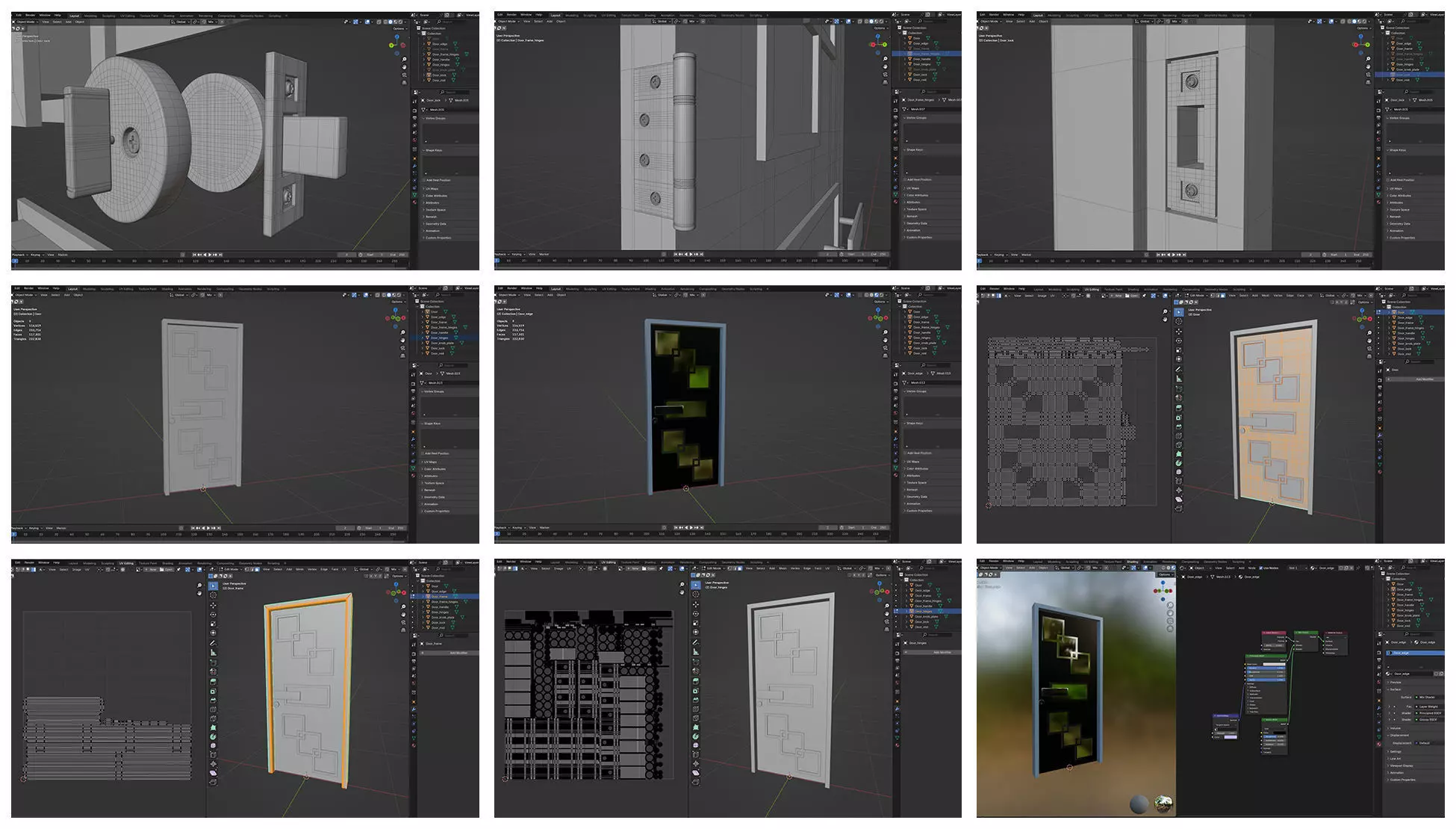Select Extrude Region tool in Door_hinges edit viewport
1456x829 pixels.
pos(696,681)
